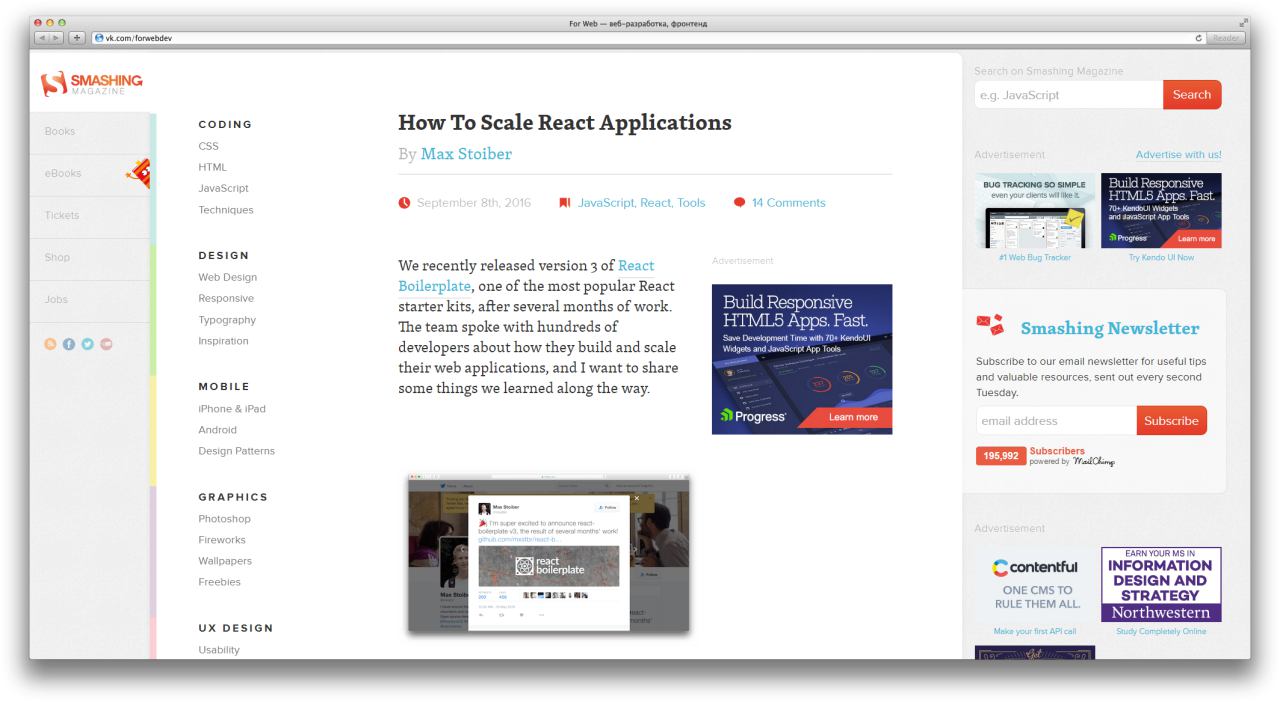Open the Tickets menu item
The image size is (1280, 702).
(x=61, y=215)
